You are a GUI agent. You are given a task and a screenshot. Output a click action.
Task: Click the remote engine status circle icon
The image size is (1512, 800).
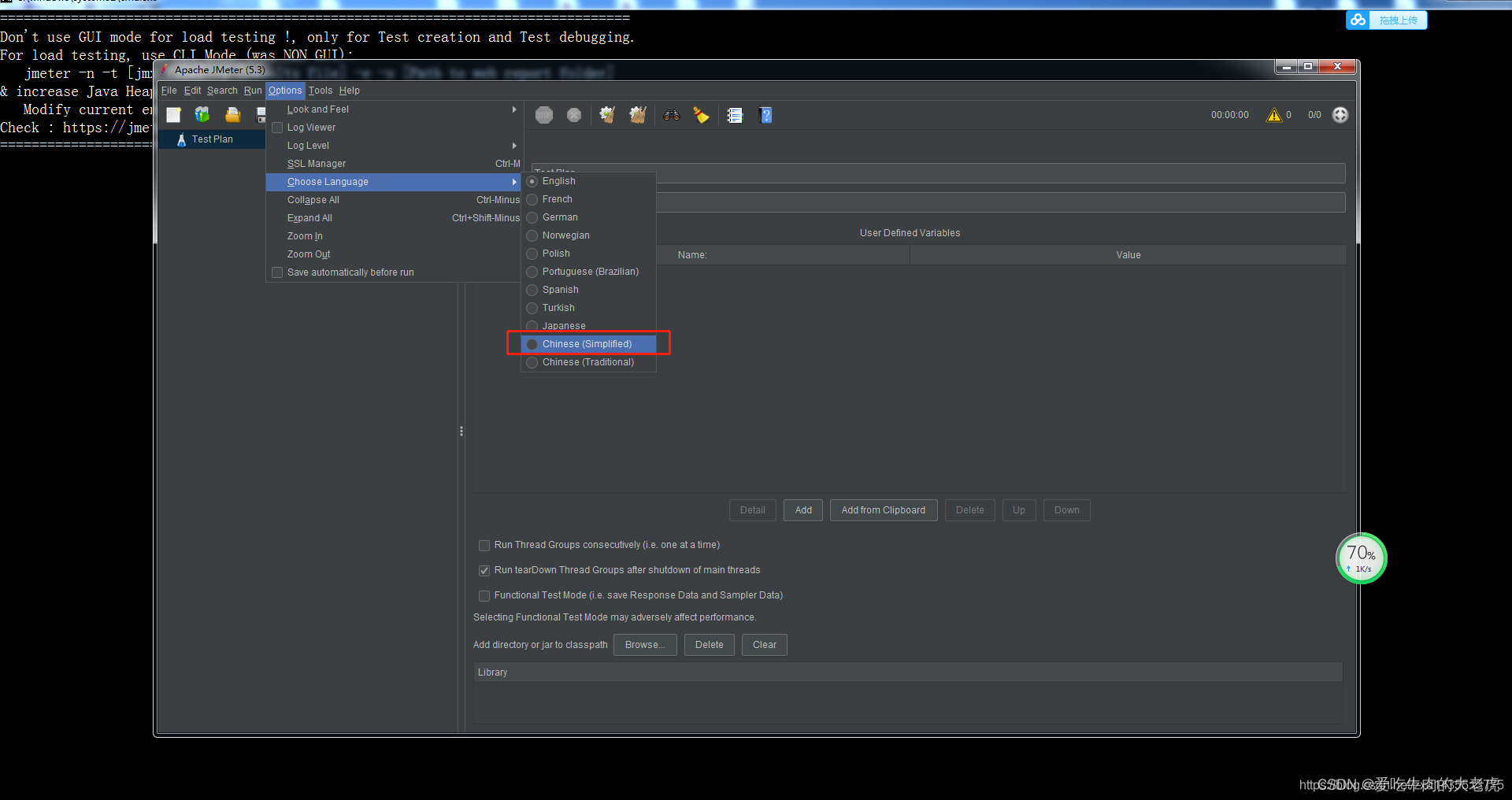1340,115
